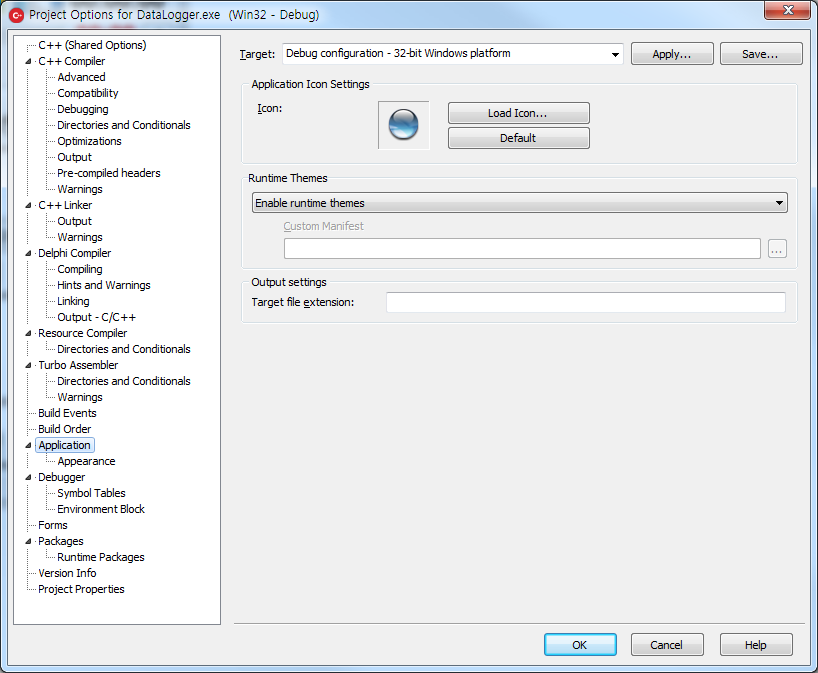Collapse the C++ Compiler tree node
This screenshot has width=818, height=673.
tap(29, 61)
